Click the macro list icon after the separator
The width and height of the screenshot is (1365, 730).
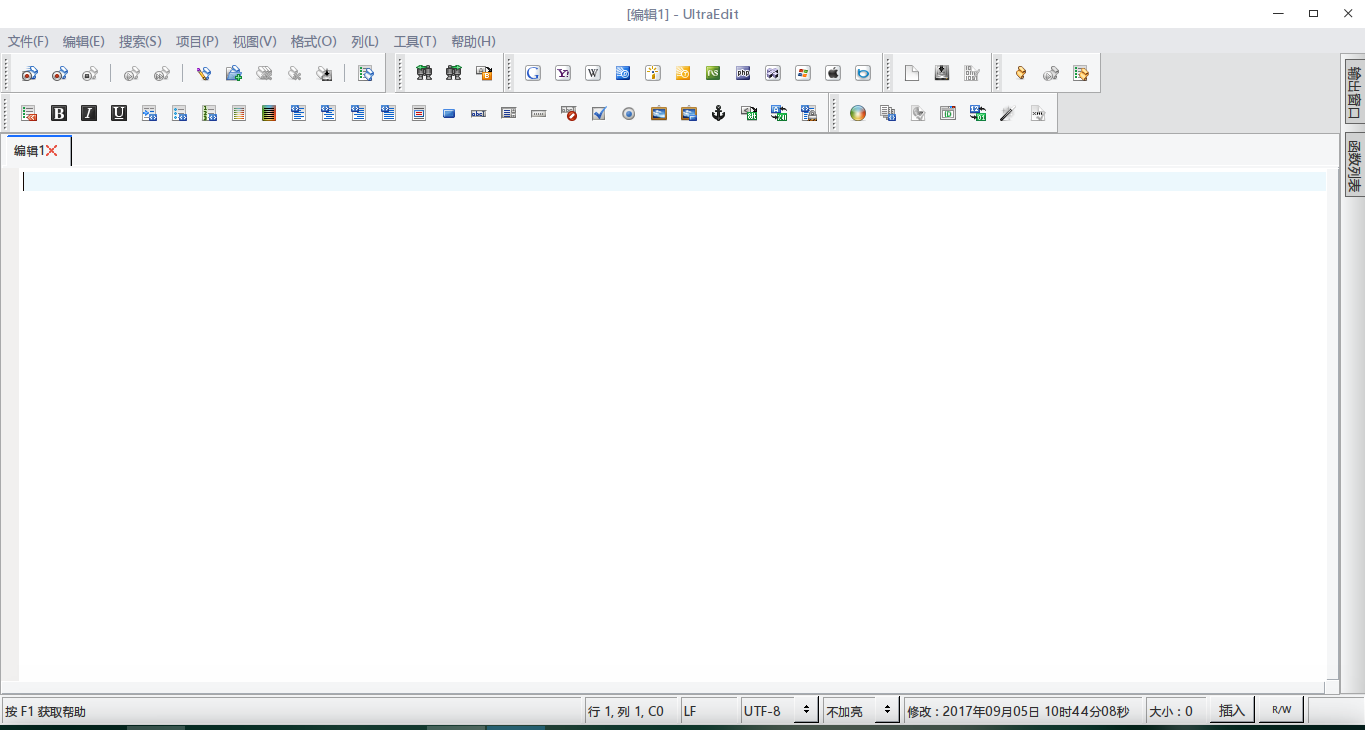(366, 73)
